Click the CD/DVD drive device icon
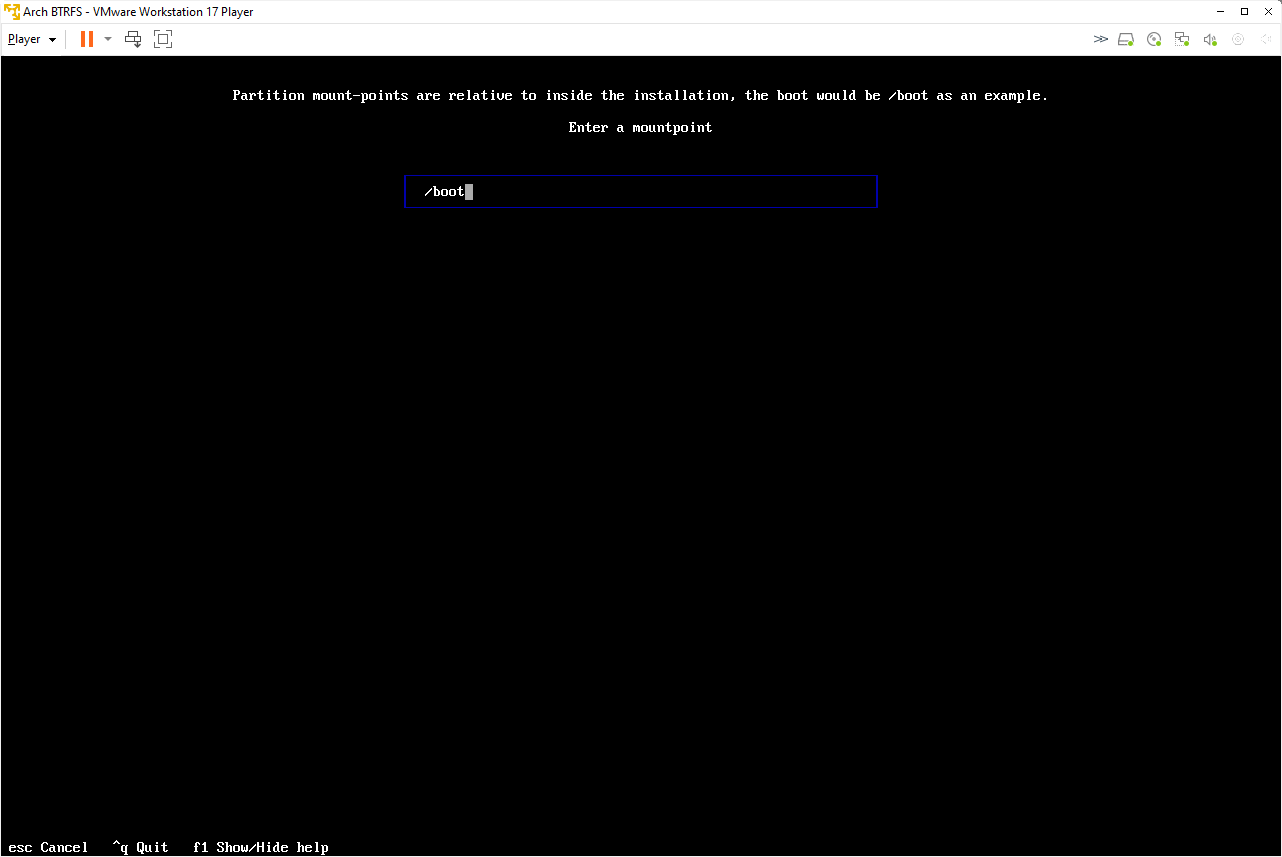Viewport: 1282px width, 857px height. coord(1154,39)
